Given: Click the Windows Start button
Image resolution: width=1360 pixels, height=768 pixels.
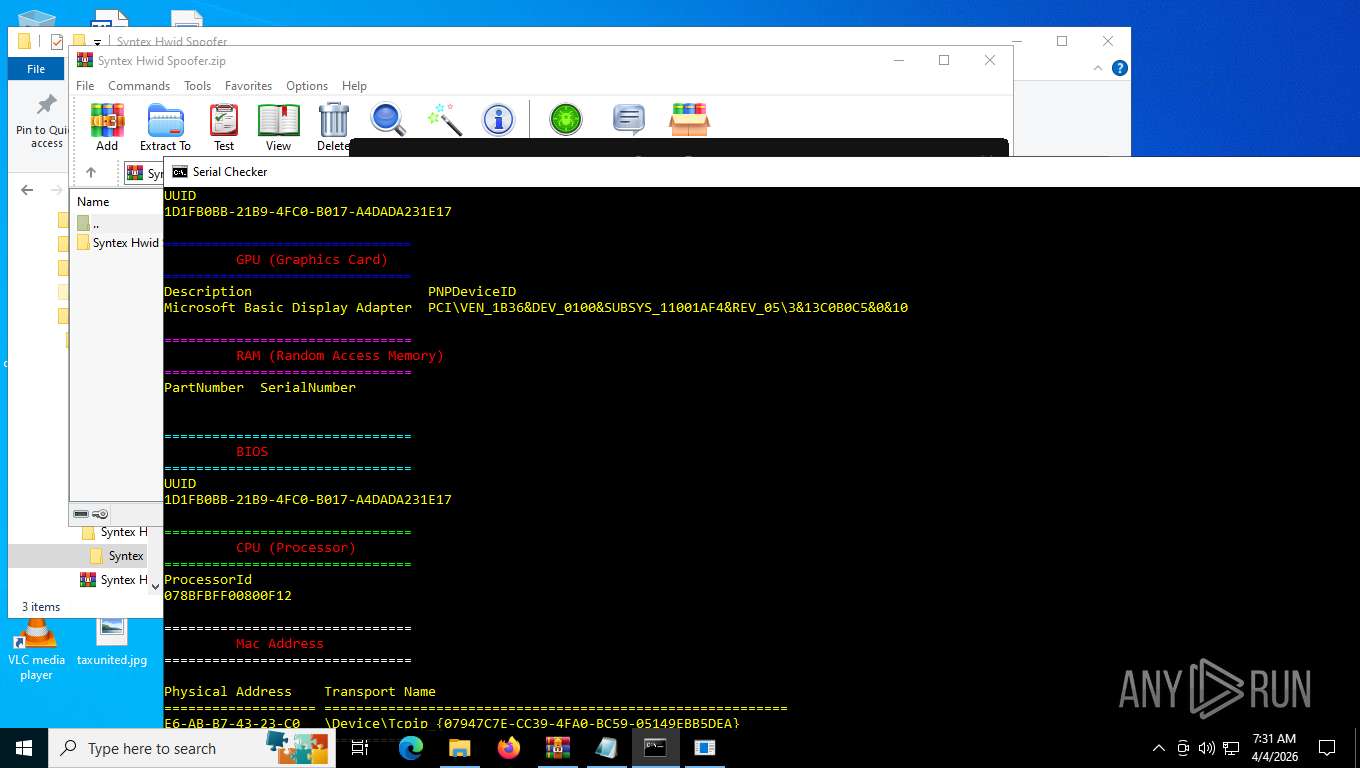Looking at the screenshot, I should click(x=24, y=748).
